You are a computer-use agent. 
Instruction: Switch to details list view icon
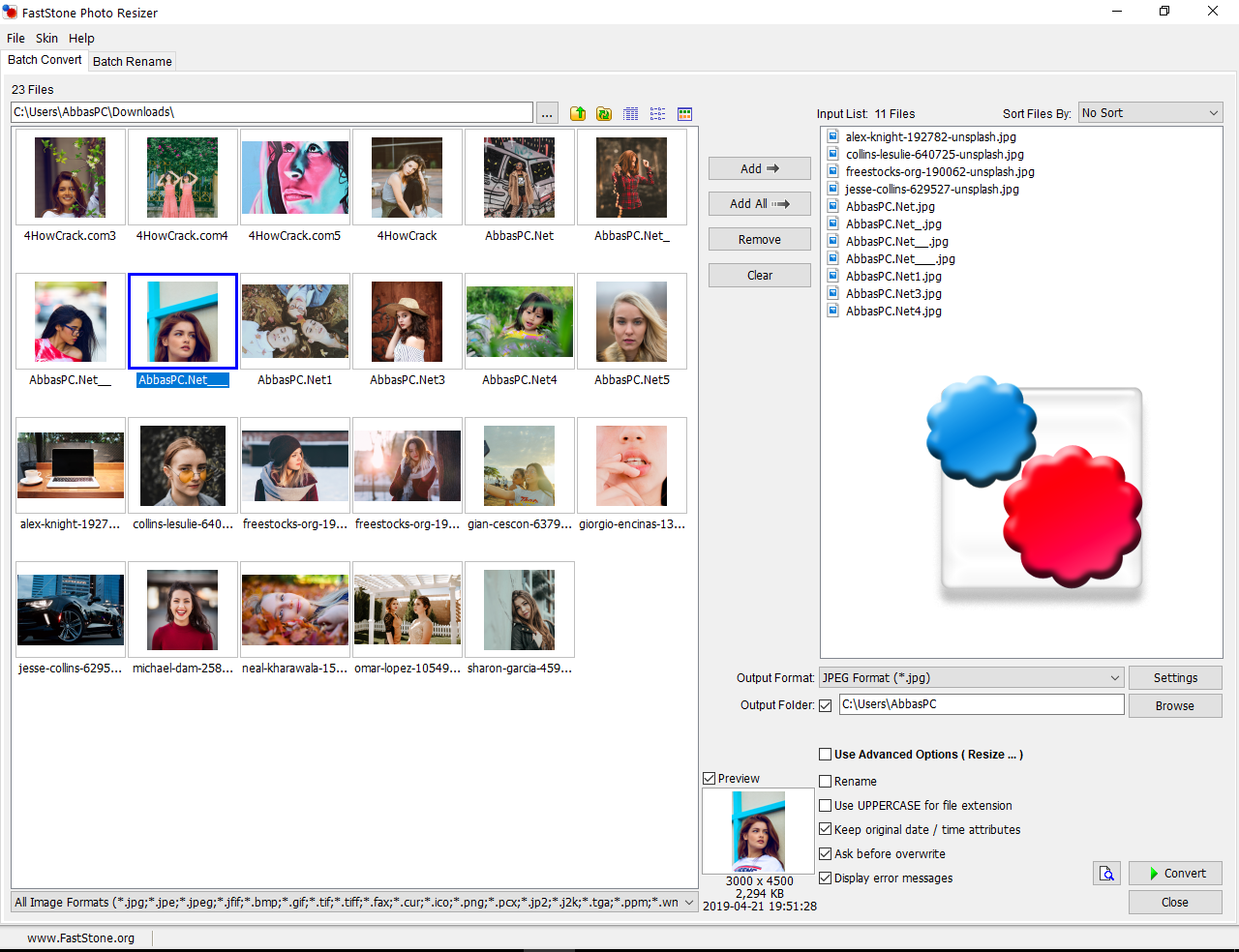631,114
